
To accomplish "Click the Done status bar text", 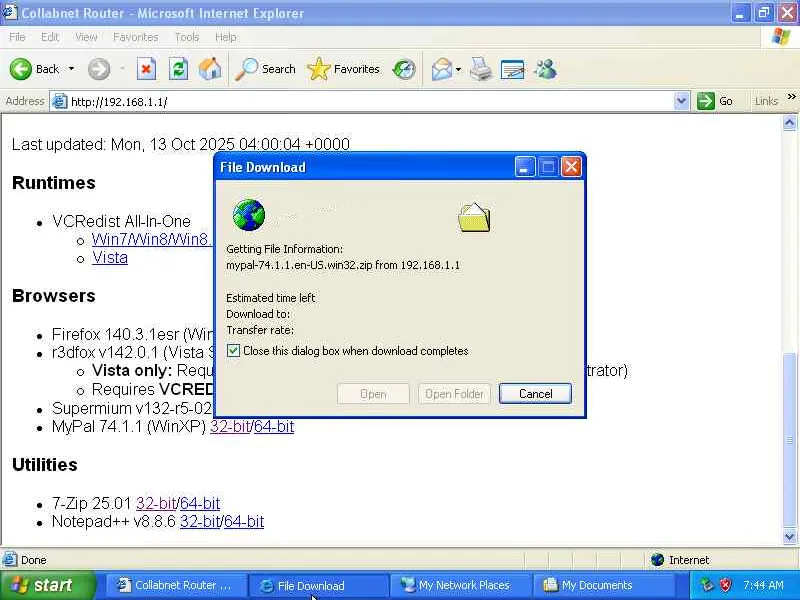I will click(x=34, y=560).
